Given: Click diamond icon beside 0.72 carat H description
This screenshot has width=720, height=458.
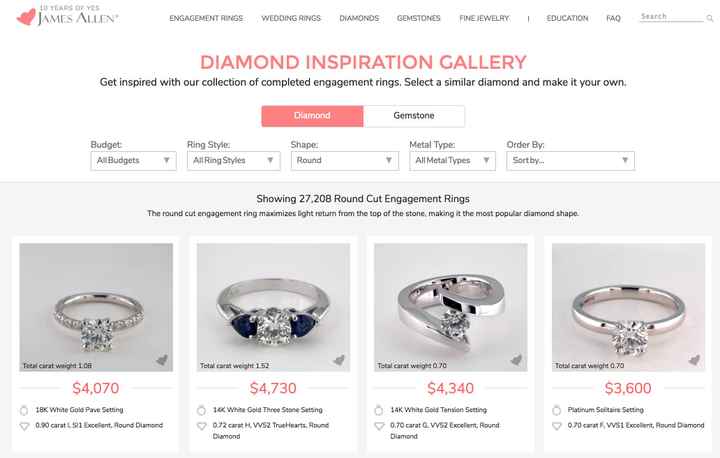Looking at the screenshot, I should [201, 425].
